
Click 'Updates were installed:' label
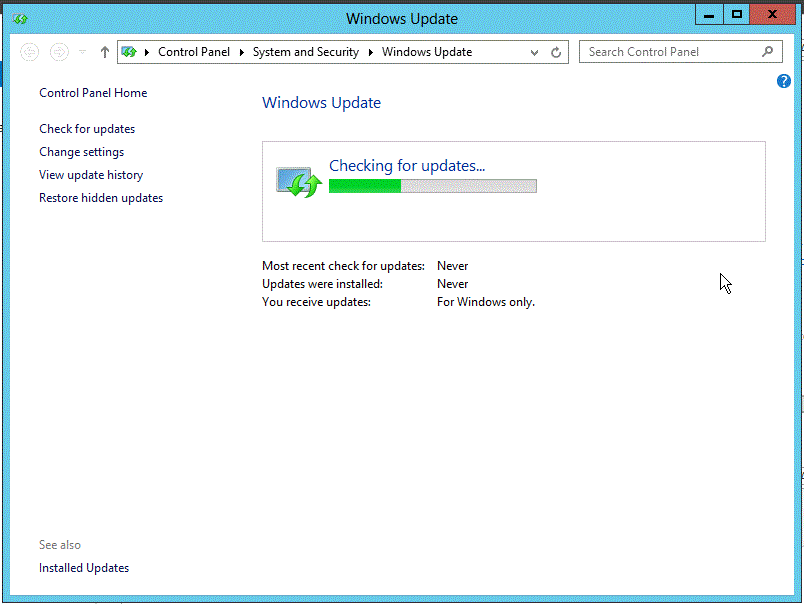323,284
